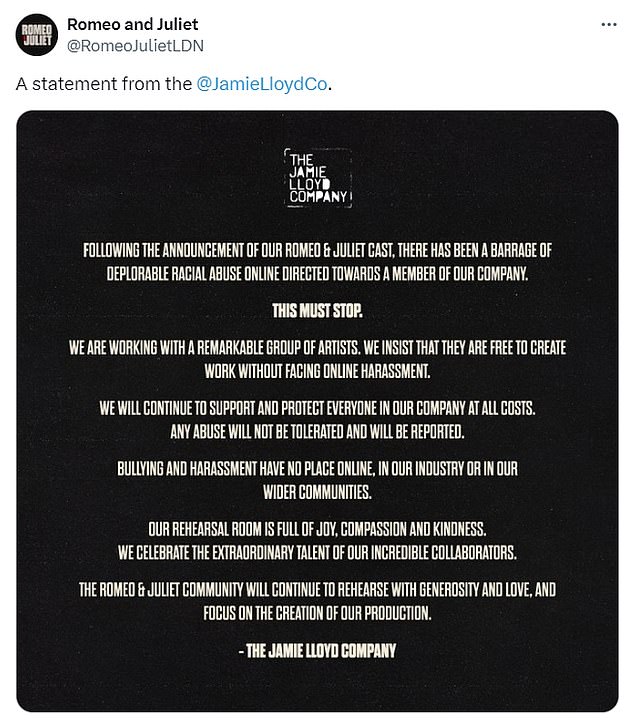The image size is (634, 720).
Task: Click the 'deplorable racial abuse online' line
Action: [x=317, y=272]
